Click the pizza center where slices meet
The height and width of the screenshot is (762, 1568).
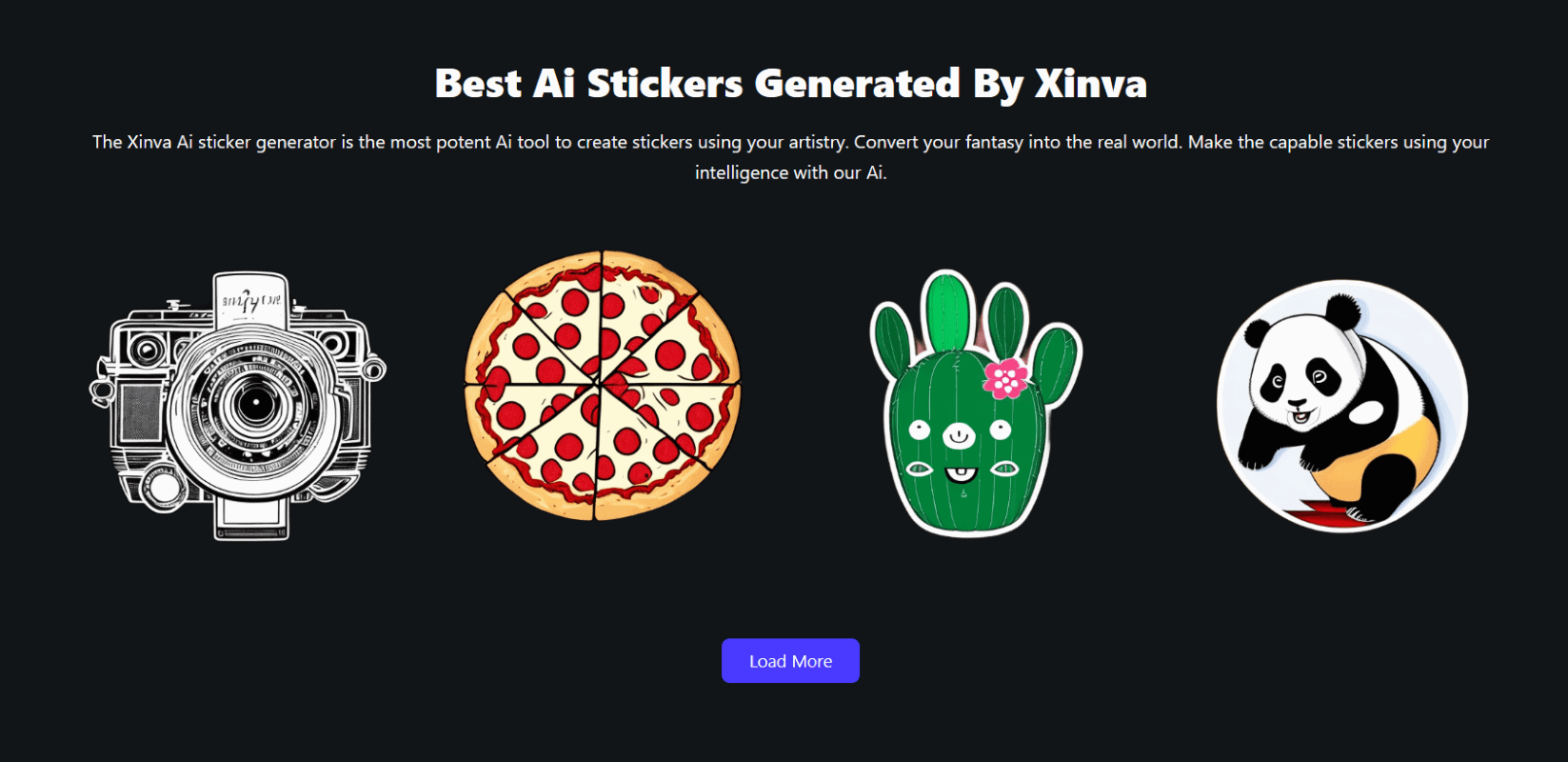pos(601,384)
